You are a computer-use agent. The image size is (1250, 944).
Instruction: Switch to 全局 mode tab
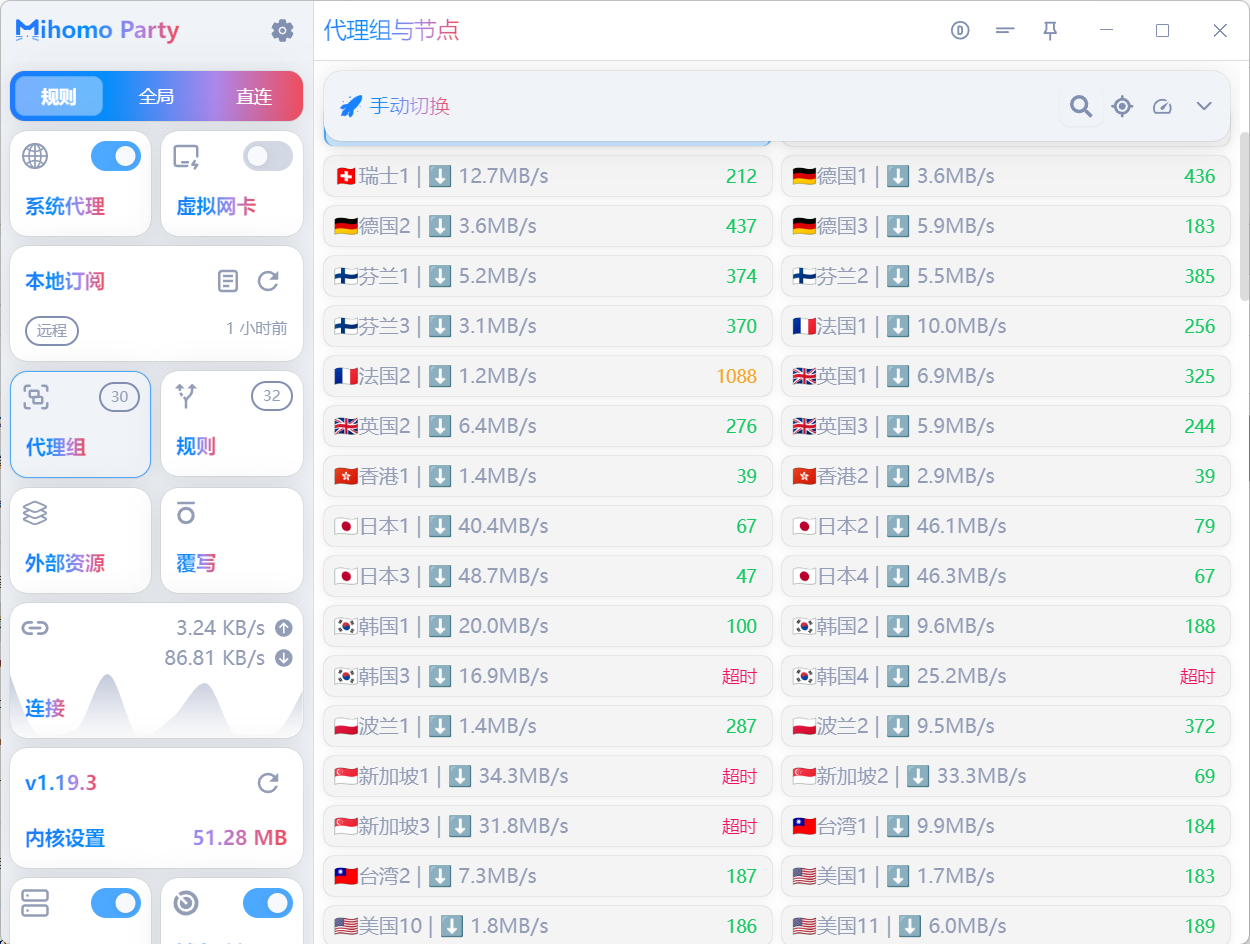(156, 97)
